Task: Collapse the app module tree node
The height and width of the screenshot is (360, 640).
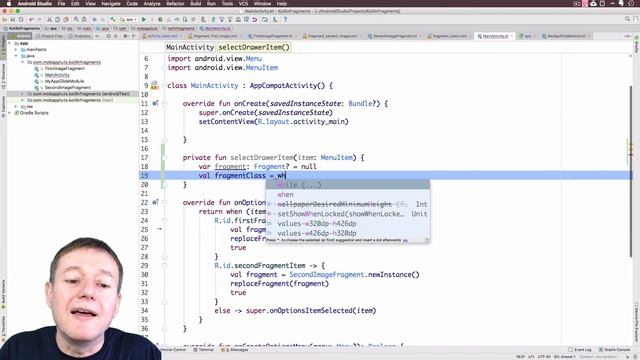Action: 10,43
